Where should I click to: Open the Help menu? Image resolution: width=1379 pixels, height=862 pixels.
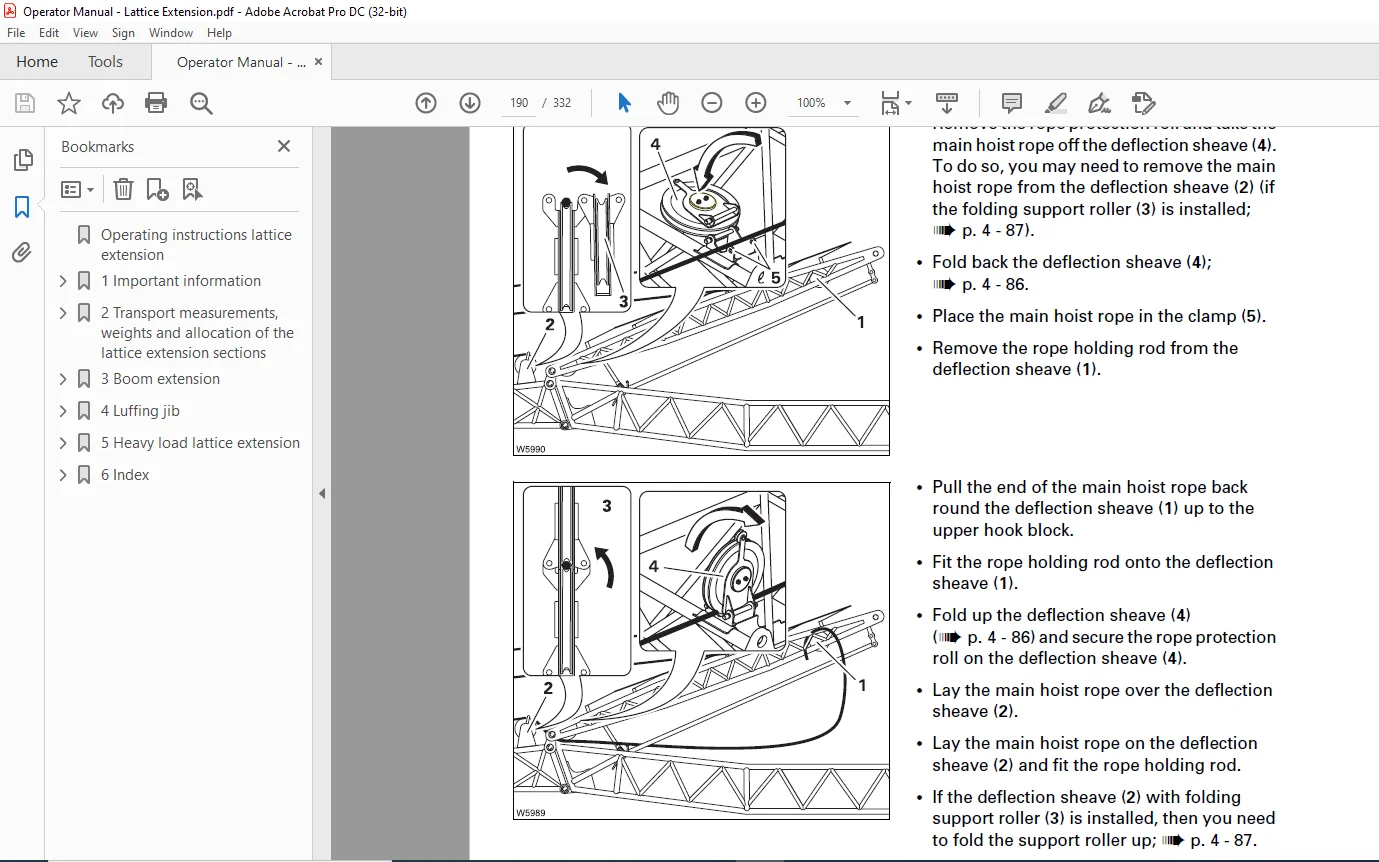pyautogui.click(x=219, y=33)
